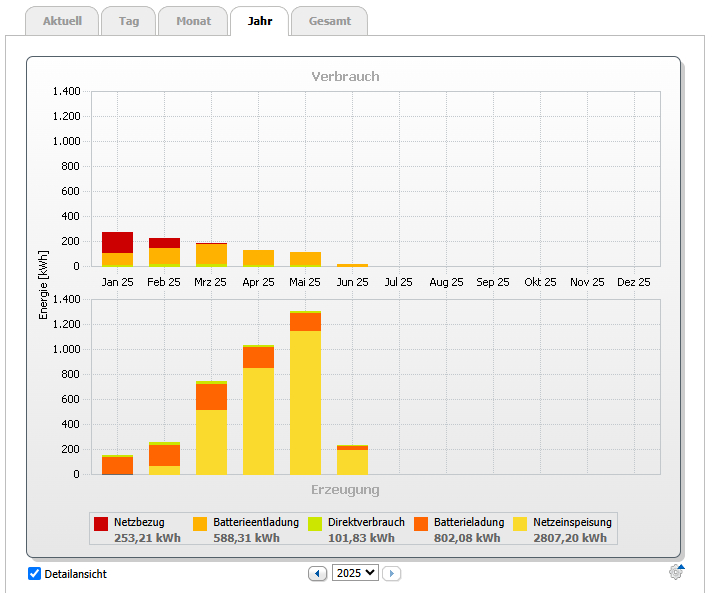Click the red Netzbezug legend swatch
Screen dimensions: 719x593
coord(101,523)
